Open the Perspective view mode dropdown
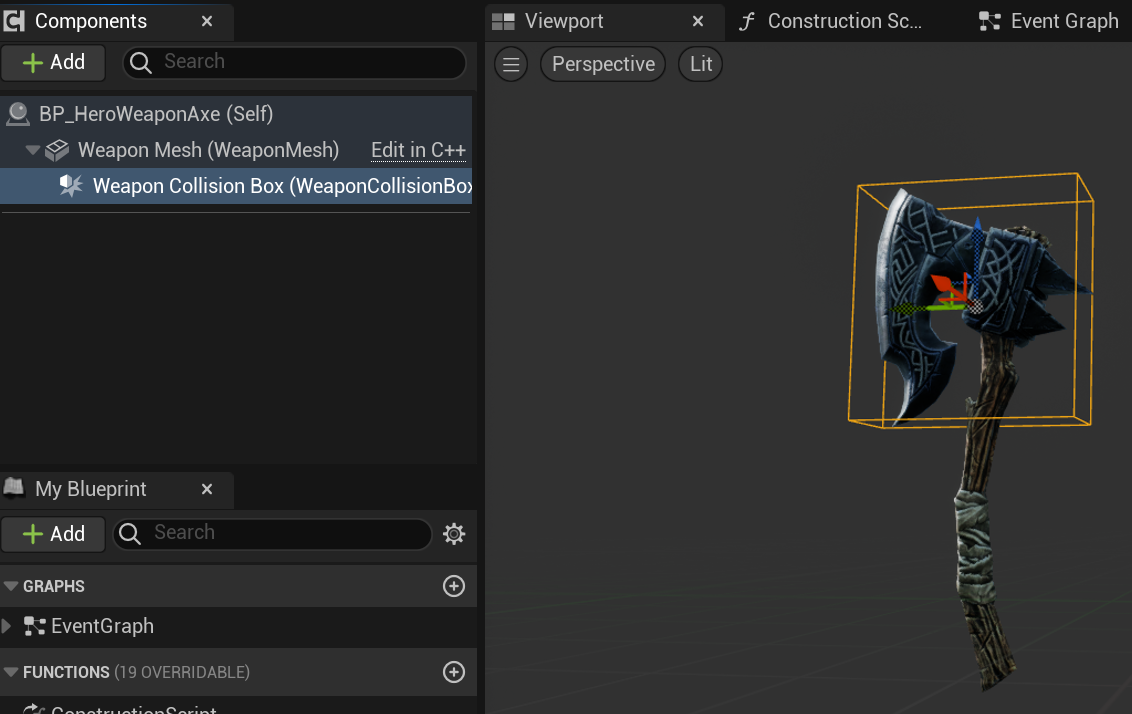The width and height of the screenshot is (1132, 714). click(x=603, y=65)
